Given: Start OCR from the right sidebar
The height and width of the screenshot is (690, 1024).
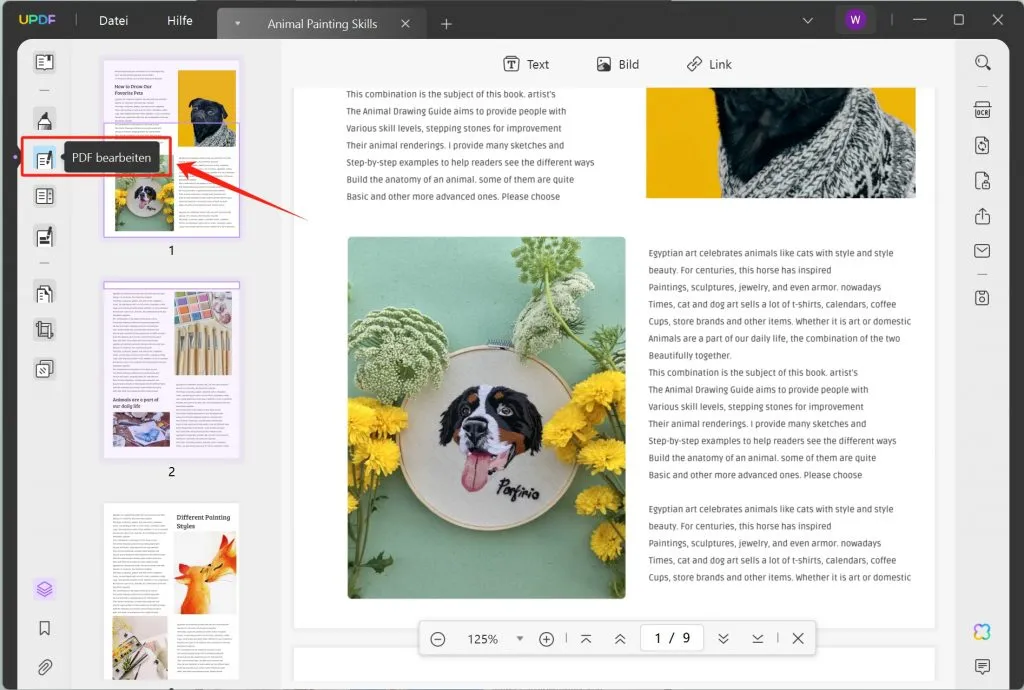Looking at the screenshot, I should (x=982, y=108).
